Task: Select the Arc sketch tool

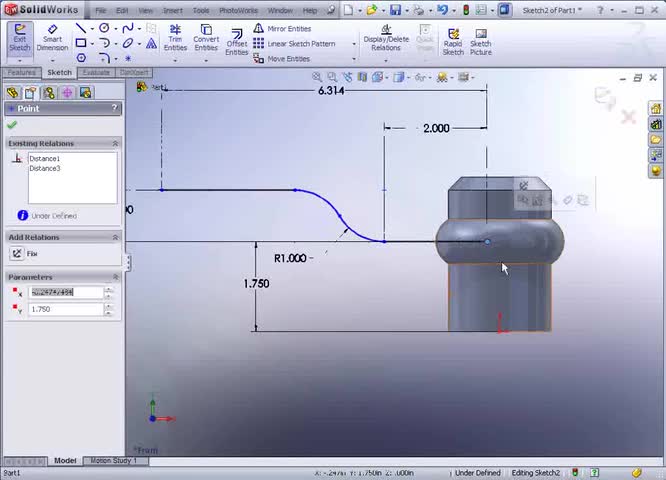Action: 104,43
